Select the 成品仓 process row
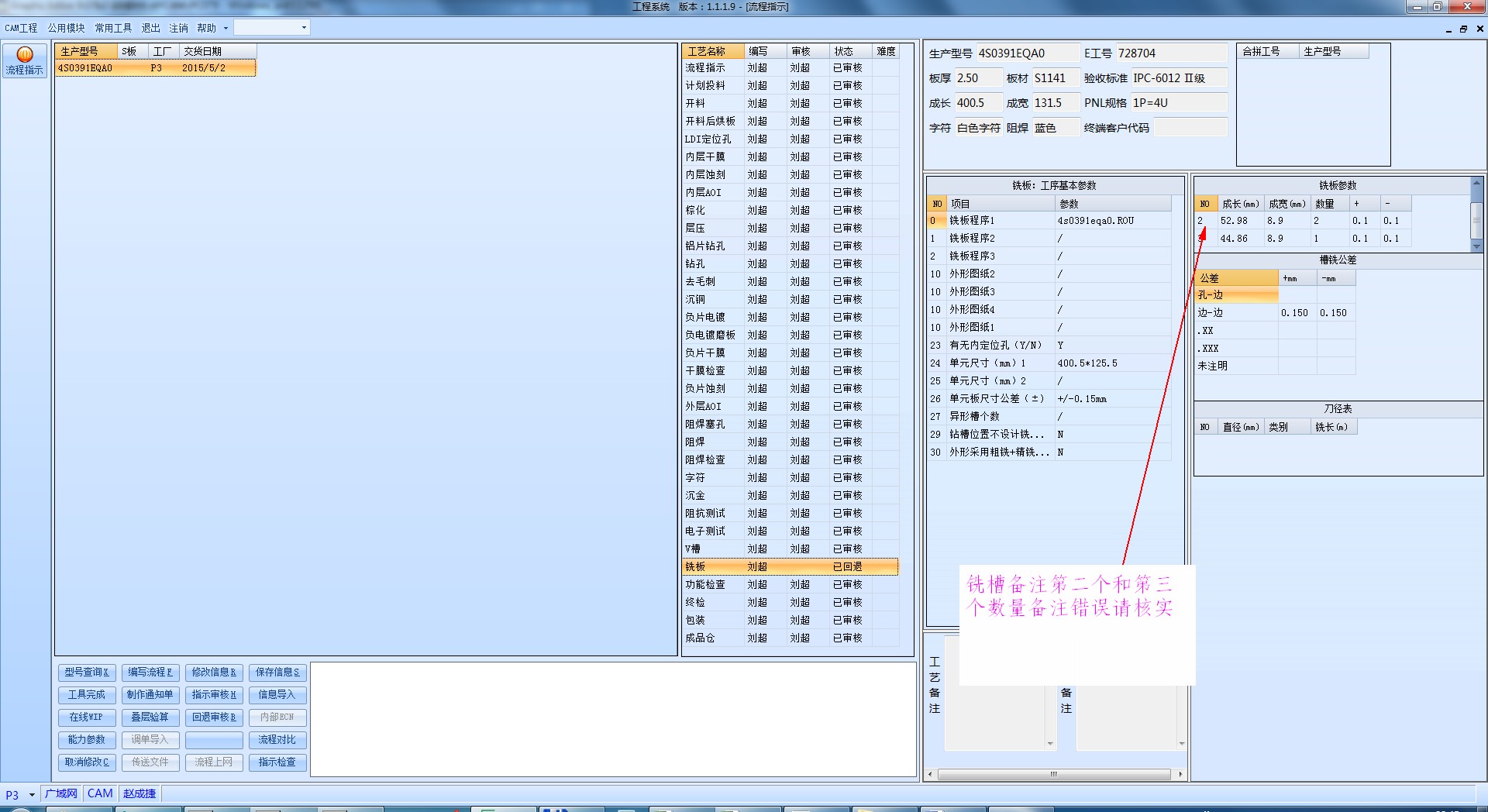 coord(790,638)
